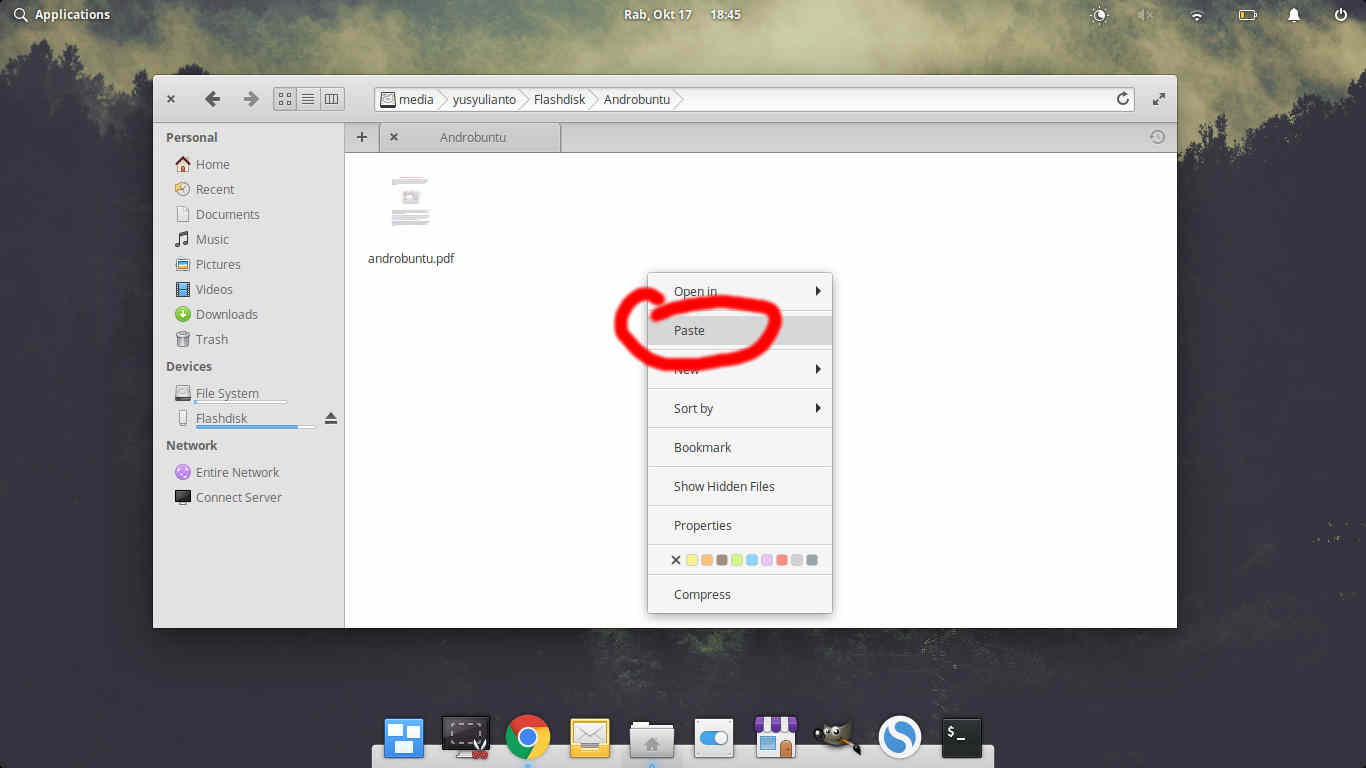The width and height of the screenshot is (1366, 768).
Task: Open the Downloads sidebar entry
Action: pos(226,314)
